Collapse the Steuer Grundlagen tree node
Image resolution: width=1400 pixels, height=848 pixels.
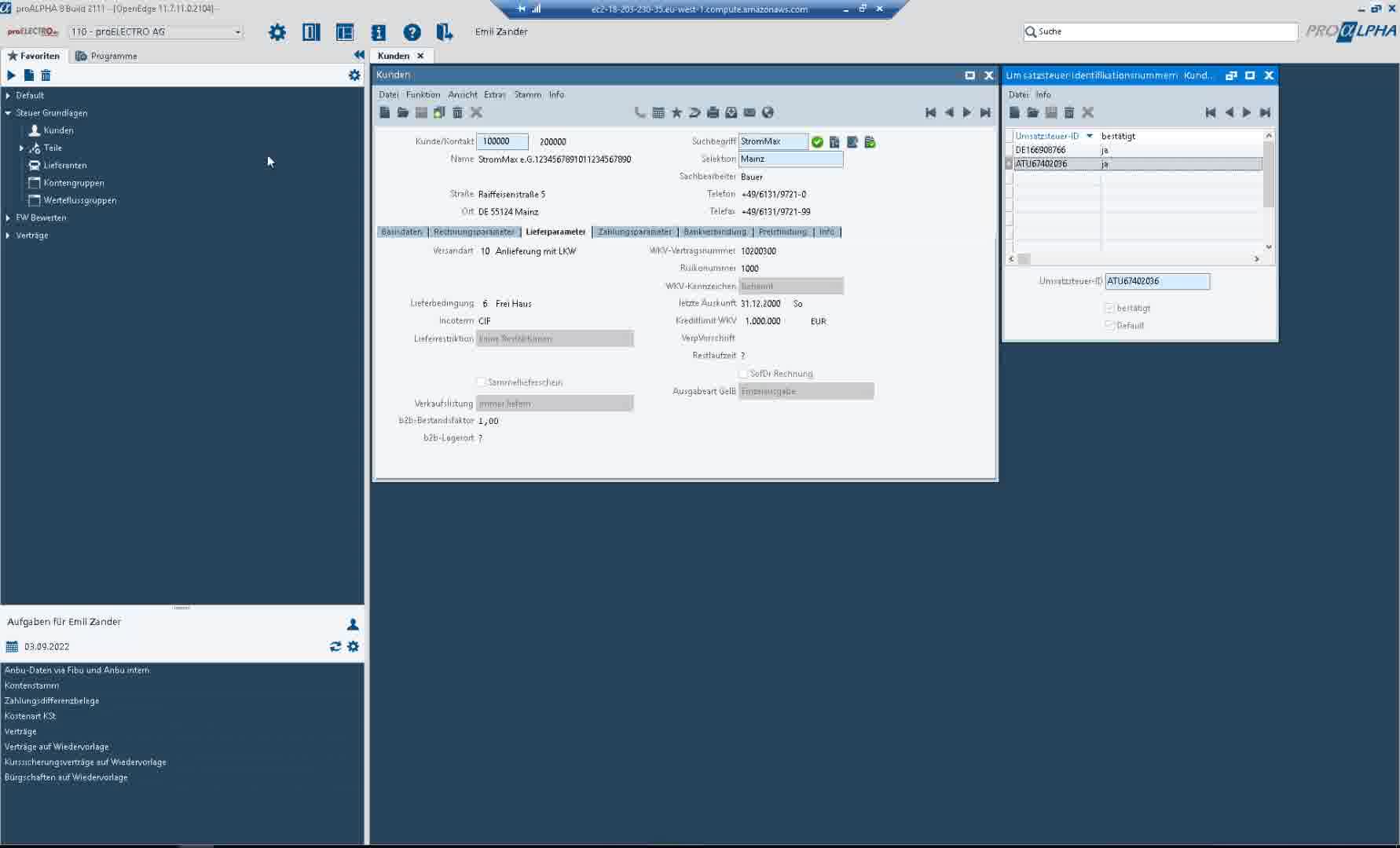(x=8, y=113)
